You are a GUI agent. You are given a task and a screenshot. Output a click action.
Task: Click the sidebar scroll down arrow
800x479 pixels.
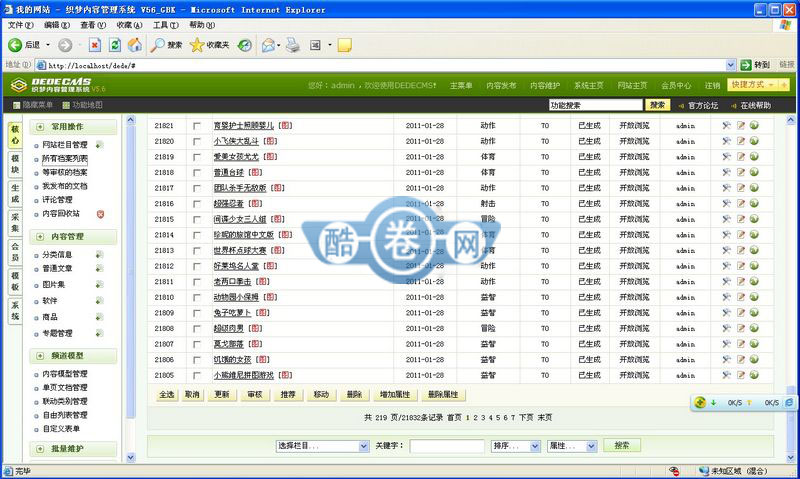pos(131,458)
